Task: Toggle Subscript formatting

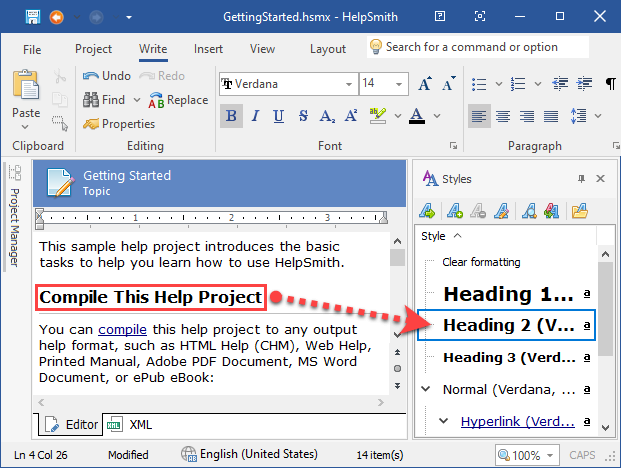Action: tap(327, 116)
